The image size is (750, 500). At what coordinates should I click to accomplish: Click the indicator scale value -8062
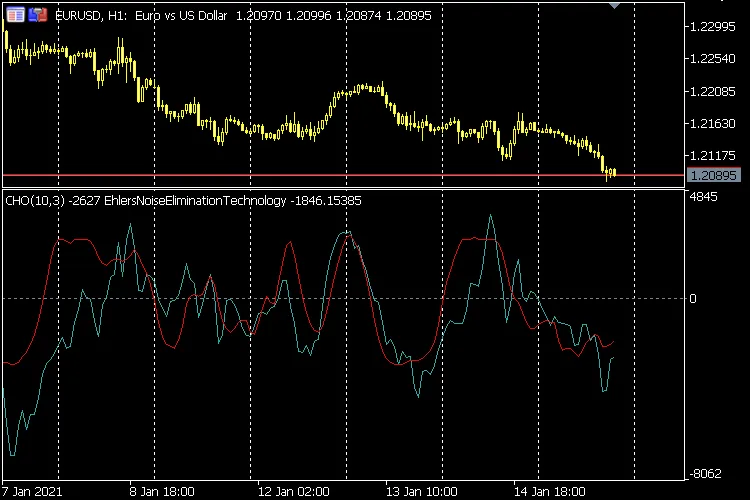click(707, 473)
